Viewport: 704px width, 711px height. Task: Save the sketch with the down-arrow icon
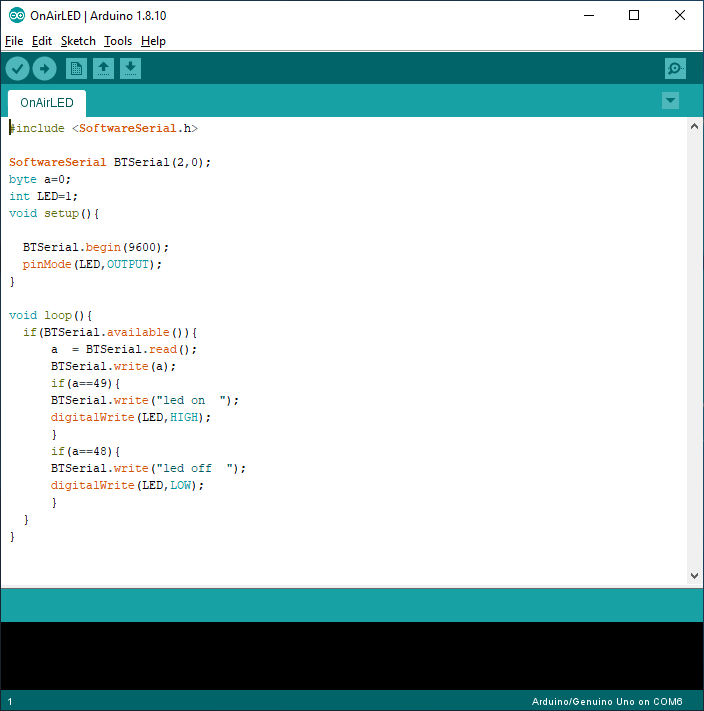pos(131,69)
